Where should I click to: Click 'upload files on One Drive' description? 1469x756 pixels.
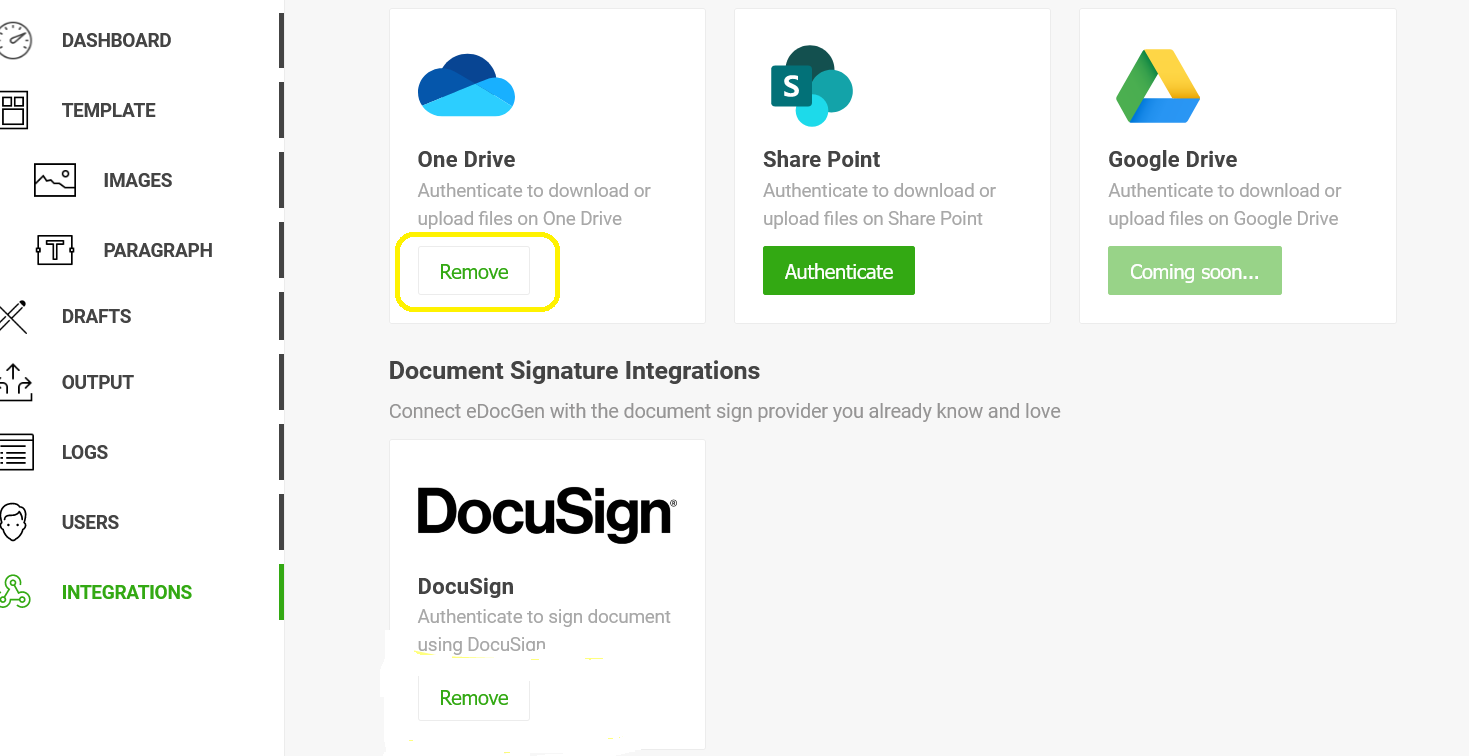520,218
